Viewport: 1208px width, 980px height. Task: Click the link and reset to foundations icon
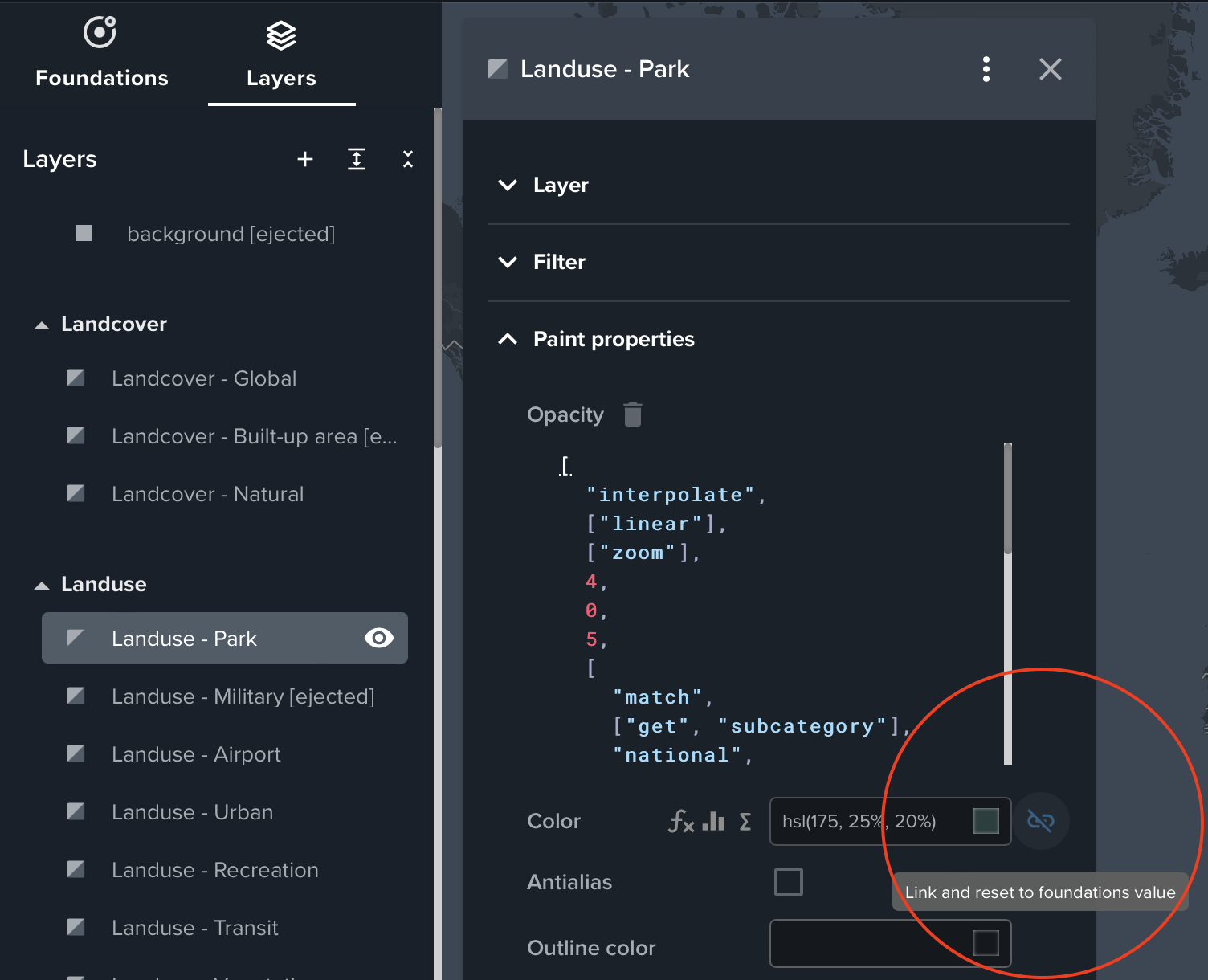pyautogui.click(x=1040, y=821)
